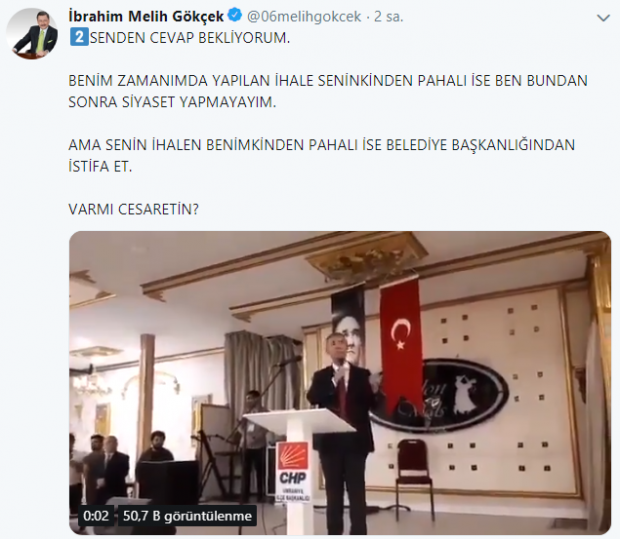The image size is (620, 539).
Task: Click the "SENDEN CEVAP BEKLİYORUM." line
Action: click(x=190, y=38)
